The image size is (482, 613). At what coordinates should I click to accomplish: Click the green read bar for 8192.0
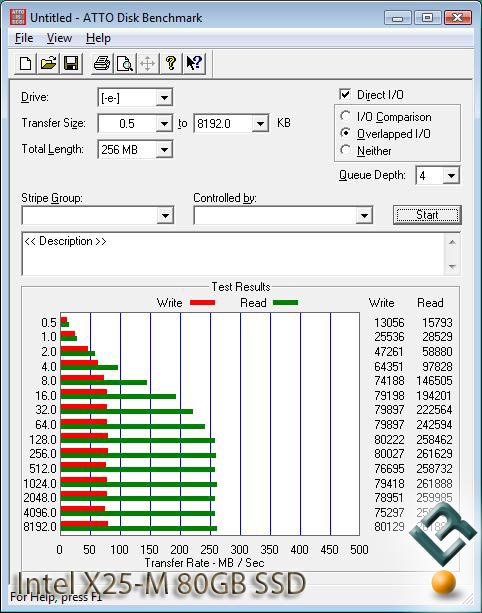[139, 529]
